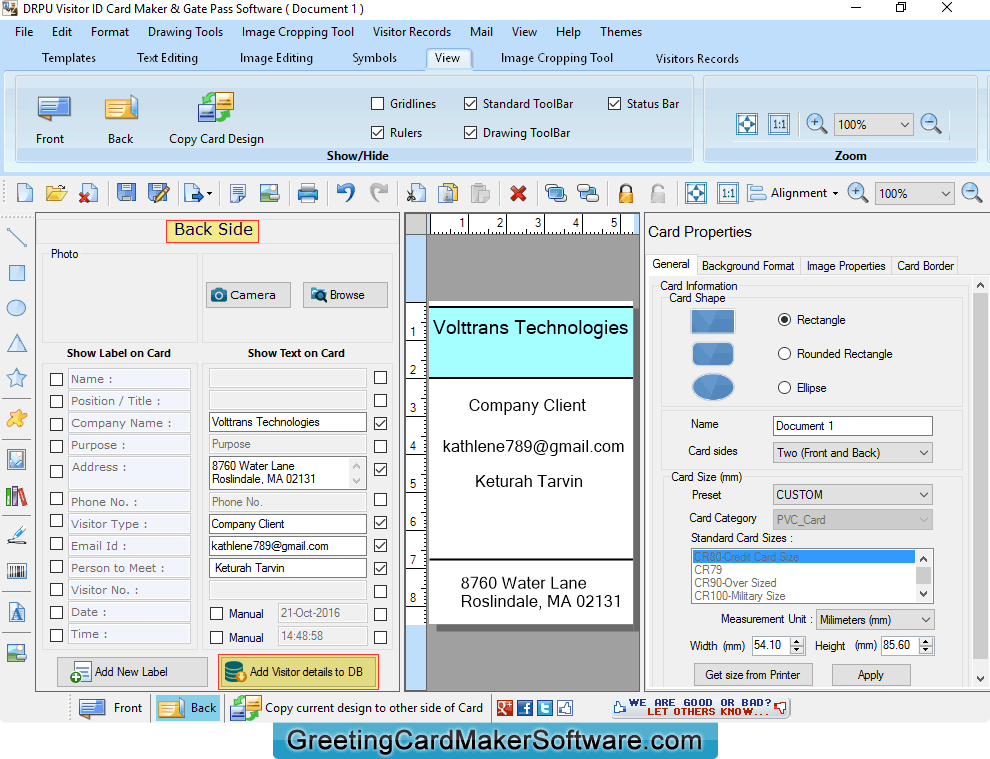Click the Apply button
990x759 pixels.
(x=871, y=675)
